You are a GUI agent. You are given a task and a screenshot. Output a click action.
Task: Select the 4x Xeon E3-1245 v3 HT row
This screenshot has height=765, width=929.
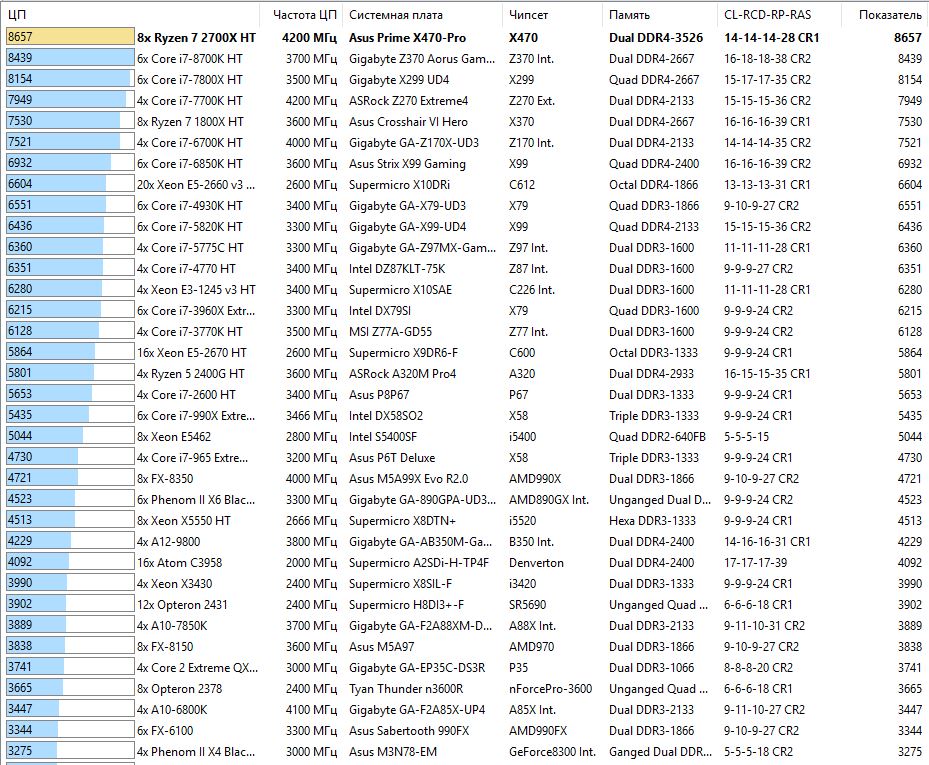click(464, 290)
